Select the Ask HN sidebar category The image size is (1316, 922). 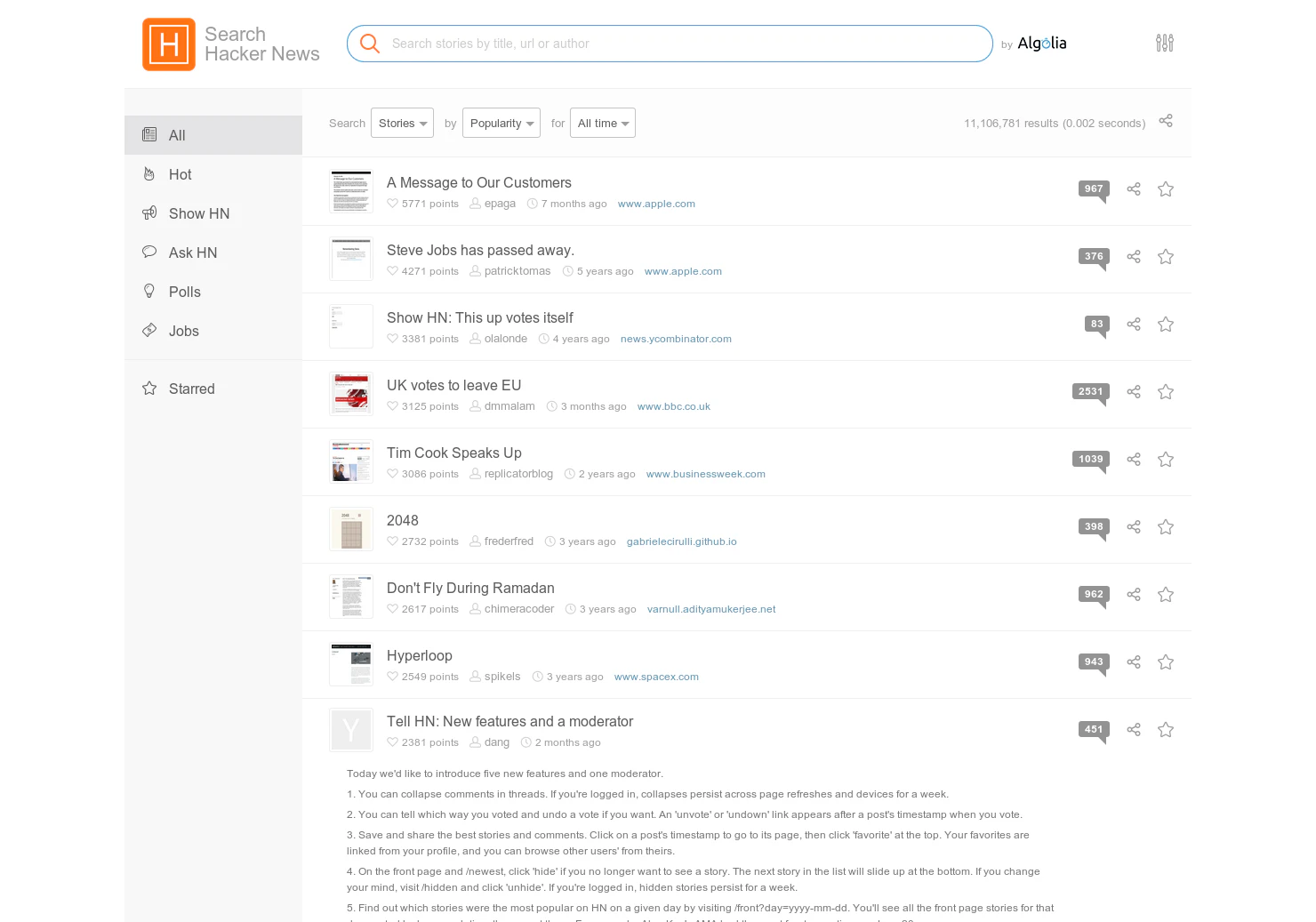tap(213, 253)
